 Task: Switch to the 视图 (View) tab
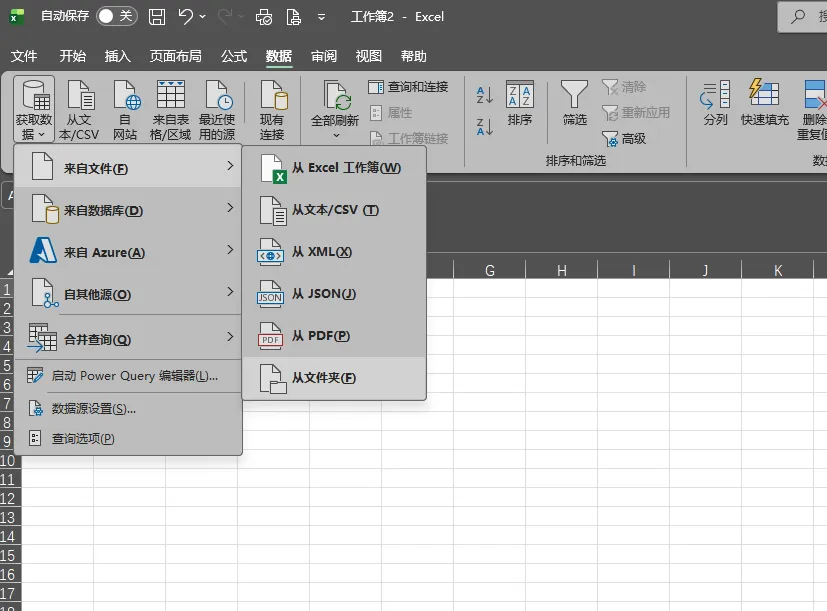[368, 56]
